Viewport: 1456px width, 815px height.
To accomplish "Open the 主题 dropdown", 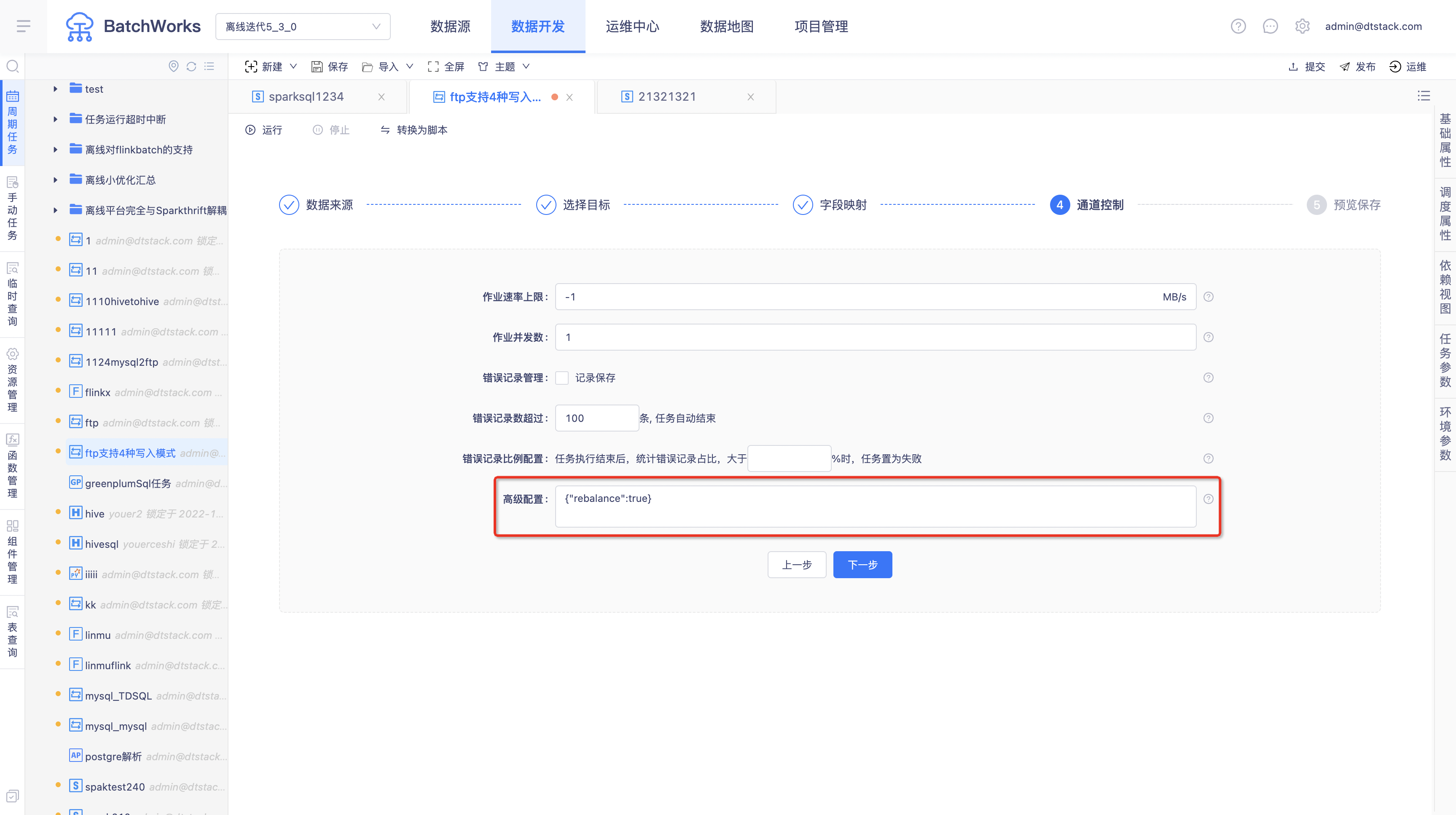I will [504, 67].
